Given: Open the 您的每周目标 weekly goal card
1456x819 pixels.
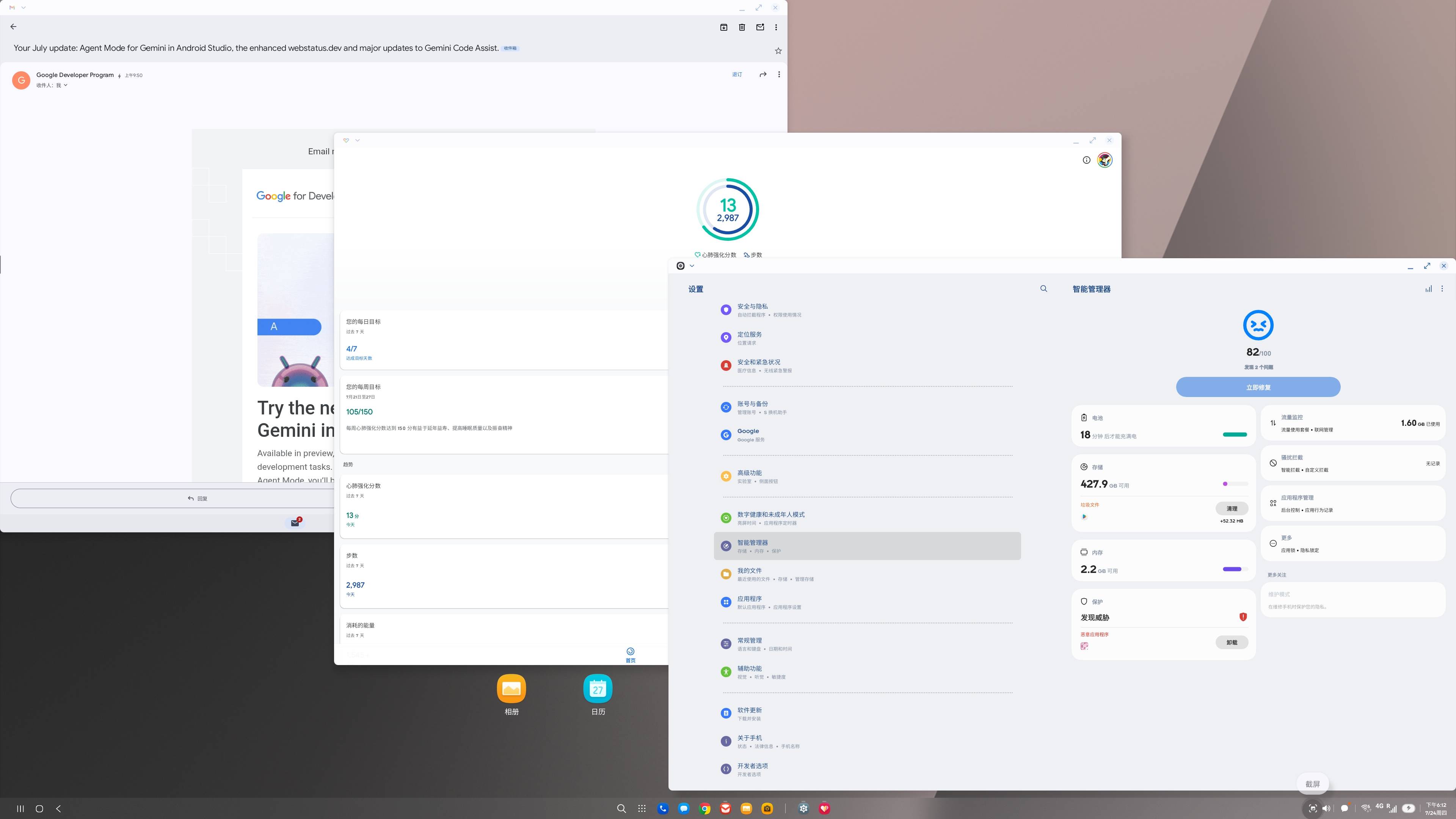Looking at the screenshot, I should coord(504,414).
